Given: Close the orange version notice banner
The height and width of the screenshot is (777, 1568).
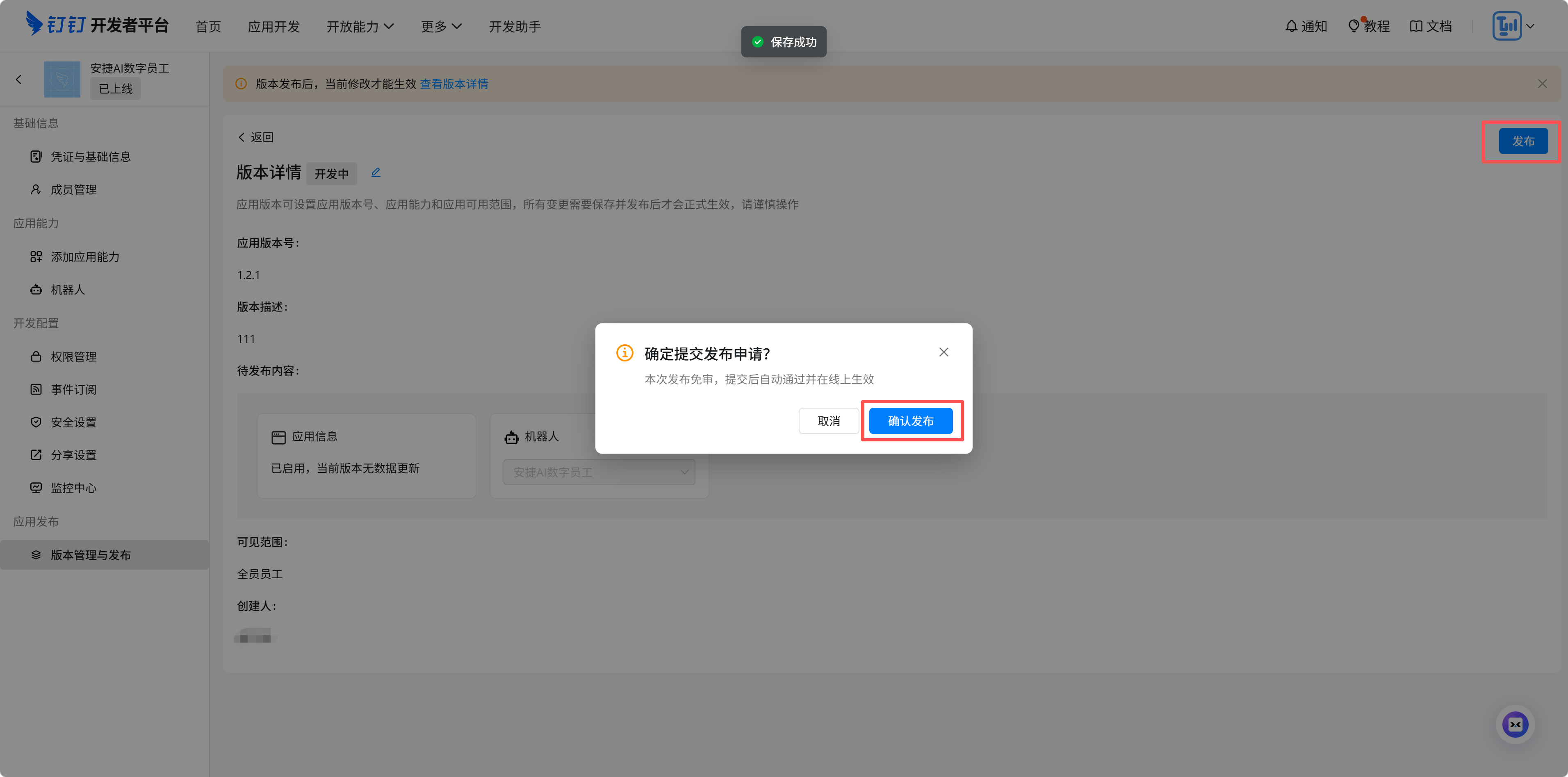Looking at the screenshot, I should pos(1542,84).
